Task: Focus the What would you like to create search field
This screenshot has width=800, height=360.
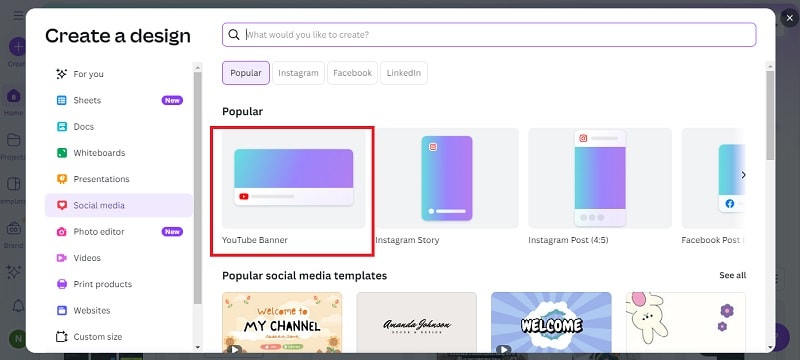Action: coord(489,35)
